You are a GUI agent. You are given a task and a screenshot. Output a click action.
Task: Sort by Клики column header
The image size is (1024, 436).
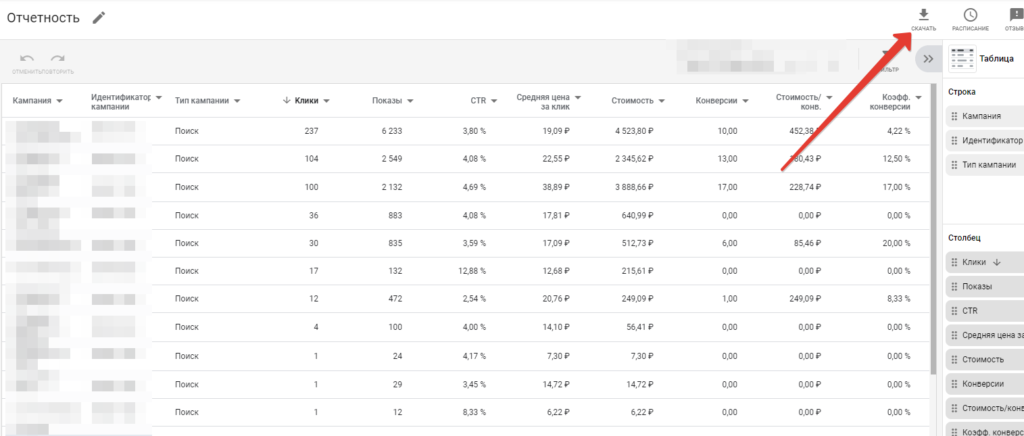(307, 101)
